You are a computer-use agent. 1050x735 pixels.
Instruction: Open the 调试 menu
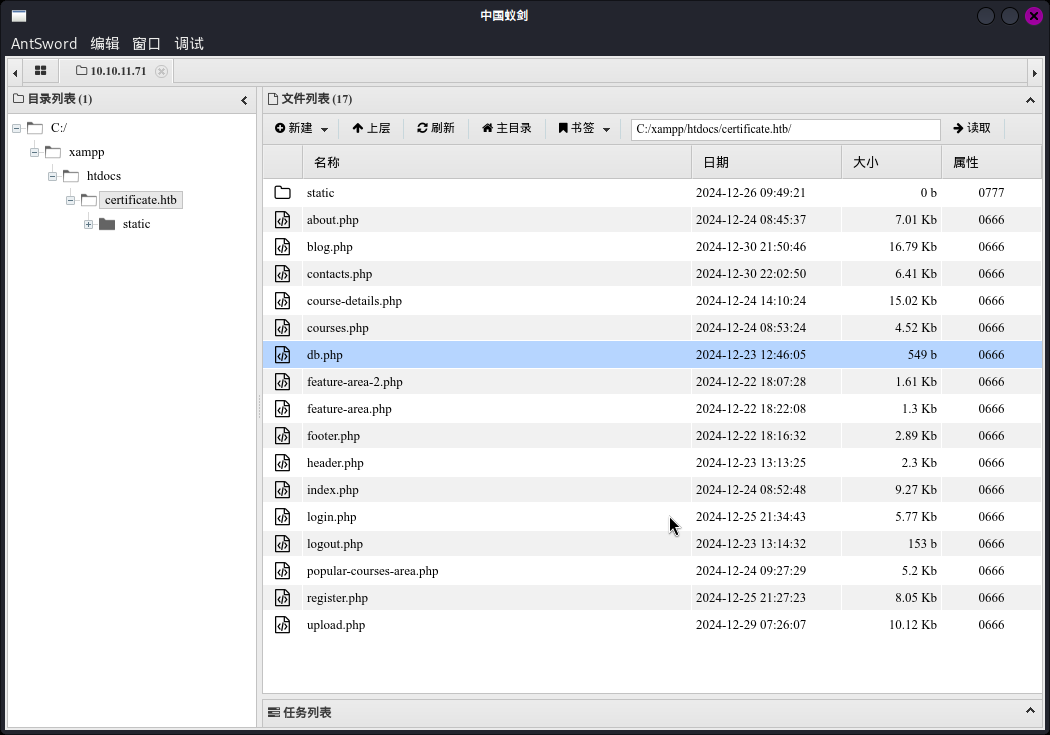pos(189,44)
